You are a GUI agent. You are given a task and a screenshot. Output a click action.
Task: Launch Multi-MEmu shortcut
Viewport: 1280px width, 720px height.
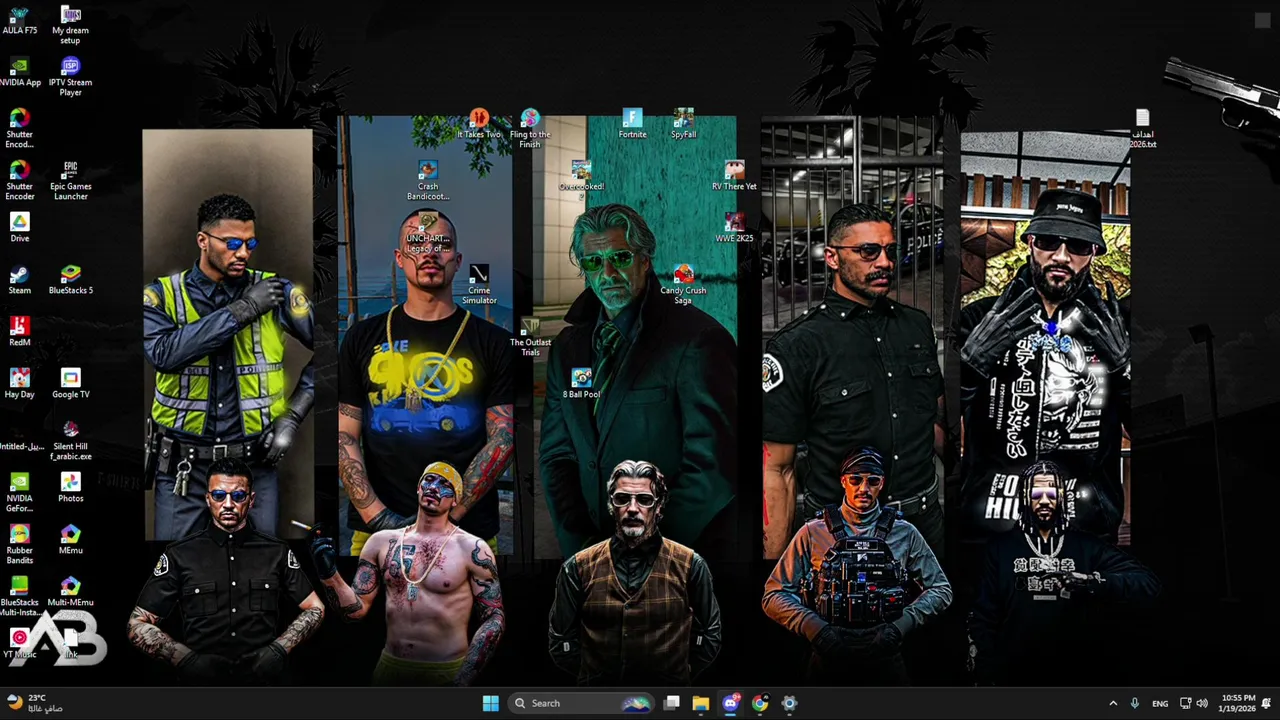click(70, 592)
